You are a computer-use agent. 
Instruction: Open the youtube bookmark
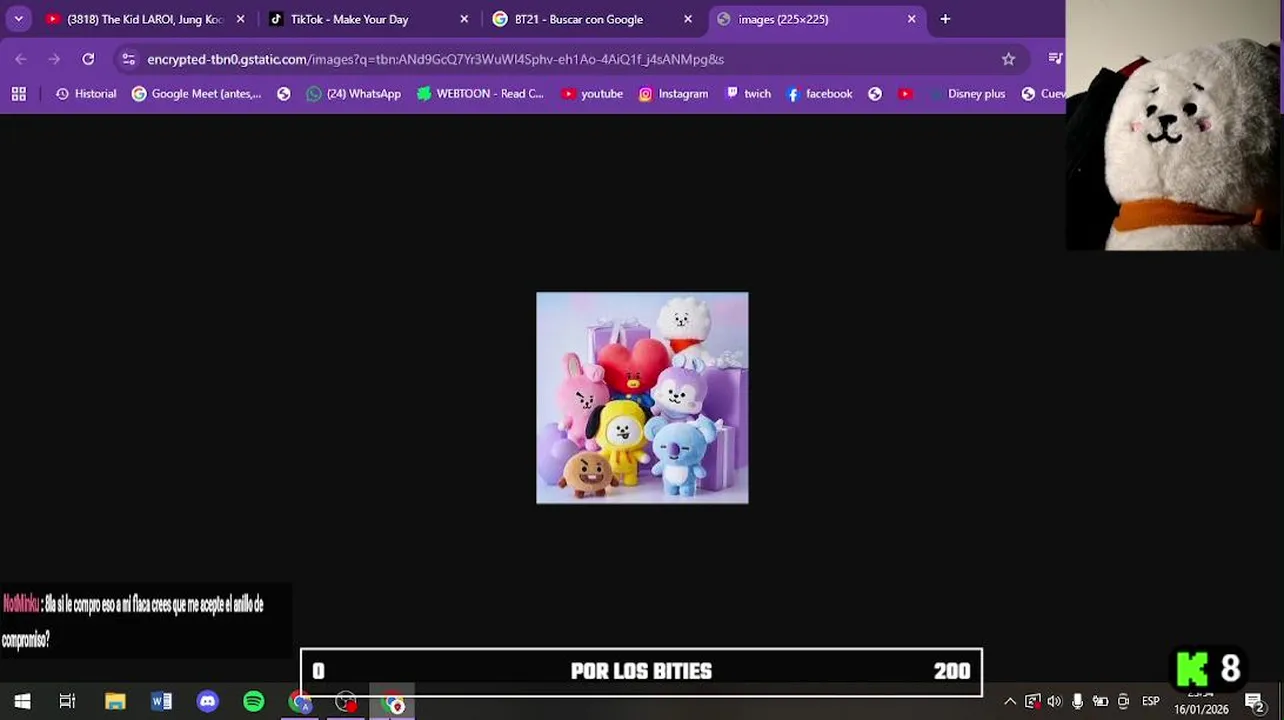tap(592, 93)
